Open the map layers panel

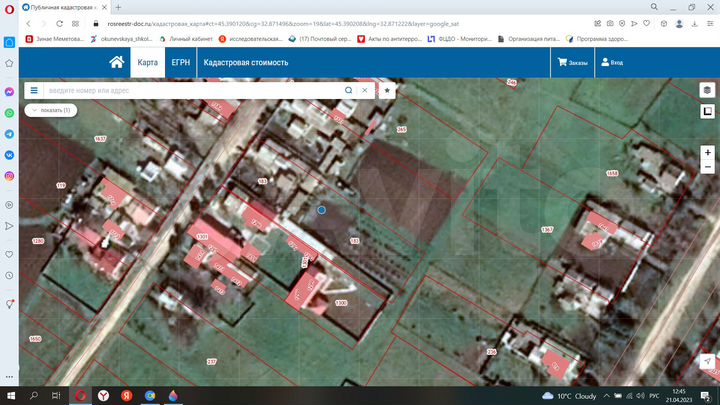pyautogui.click(x=707, y=90)
